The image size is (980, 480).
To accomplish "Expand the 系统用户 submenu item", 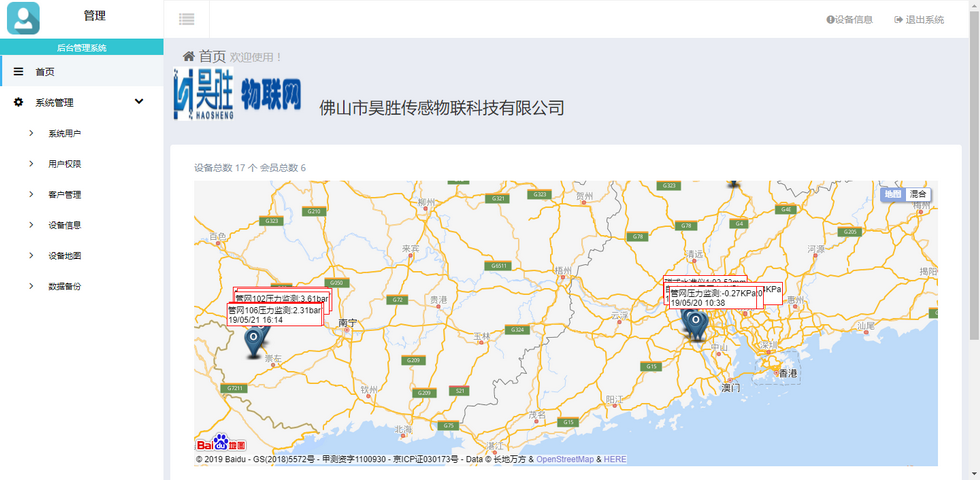I will pyautogui.click(x=65, y=133).
